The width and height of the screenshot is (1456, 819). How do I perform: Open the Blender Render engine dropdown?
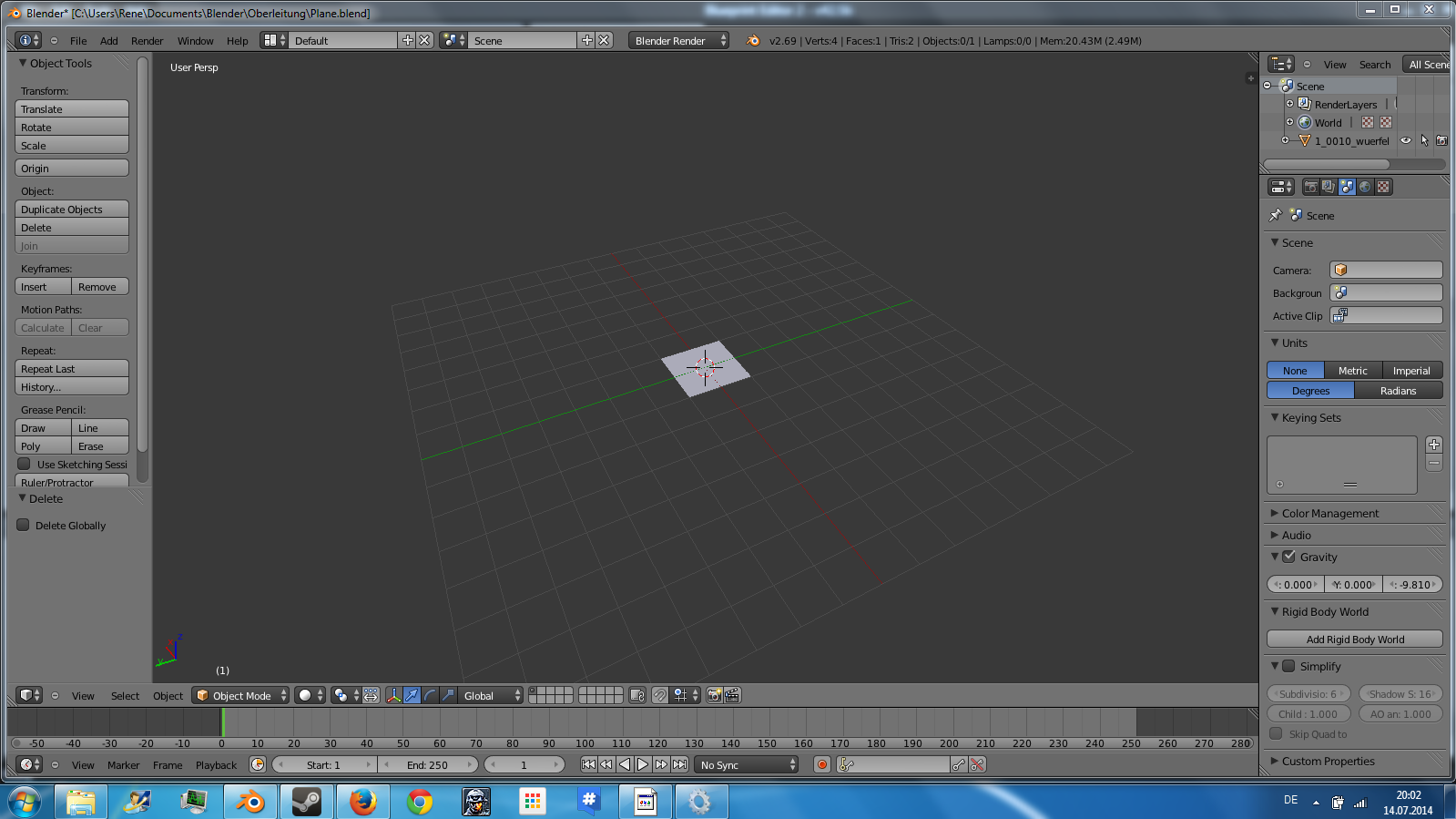coord(678,40)
